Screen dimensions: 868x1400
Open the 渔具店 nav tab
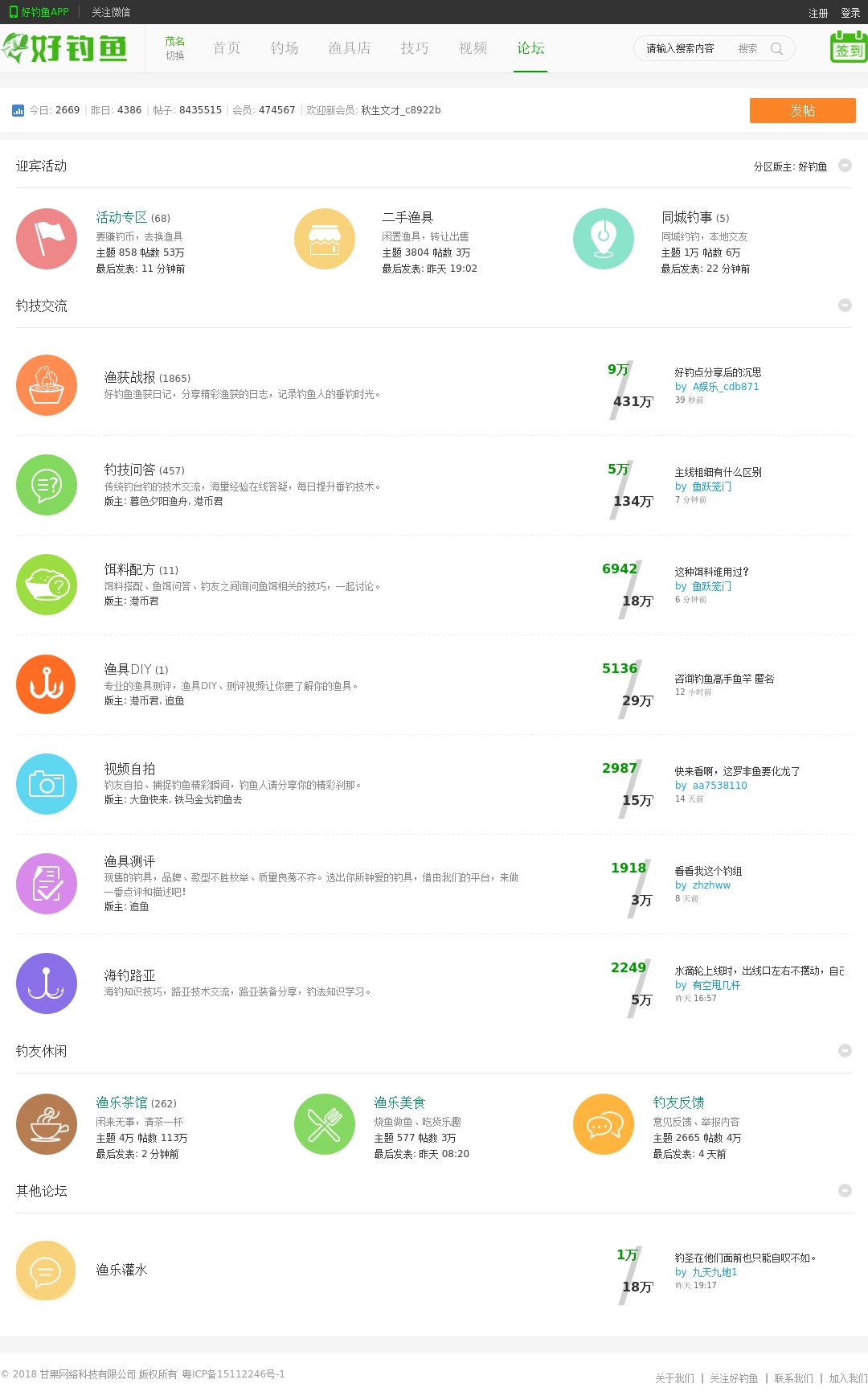(x=350, y=48)
